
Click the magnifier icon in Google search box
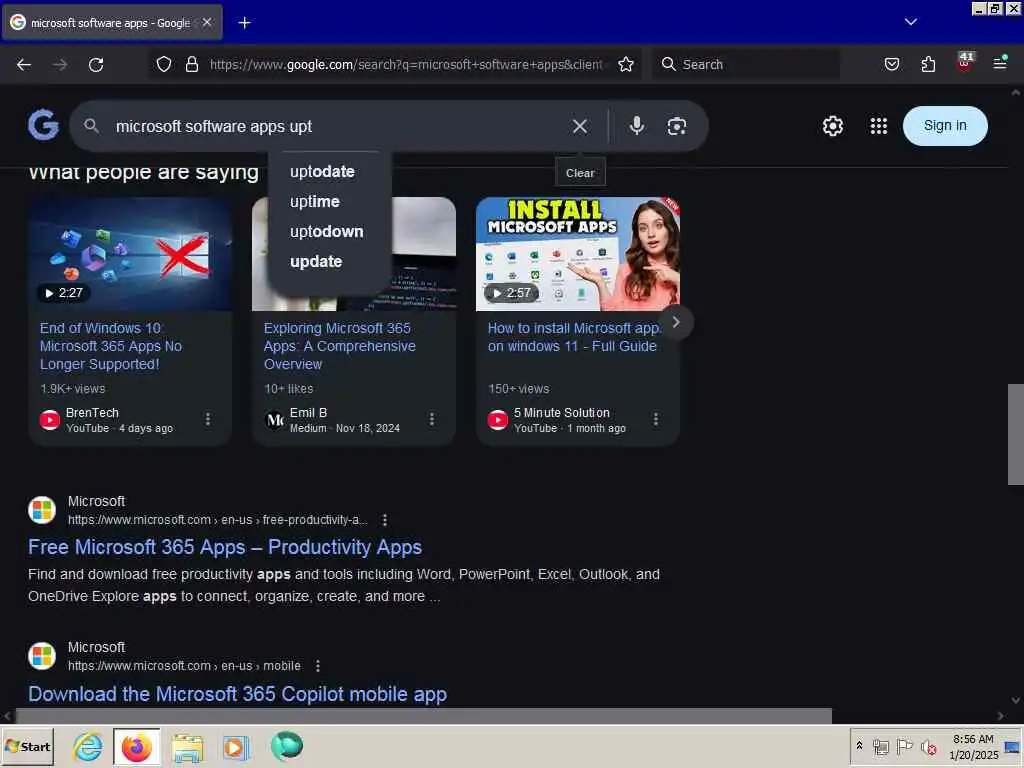(91, 126)
